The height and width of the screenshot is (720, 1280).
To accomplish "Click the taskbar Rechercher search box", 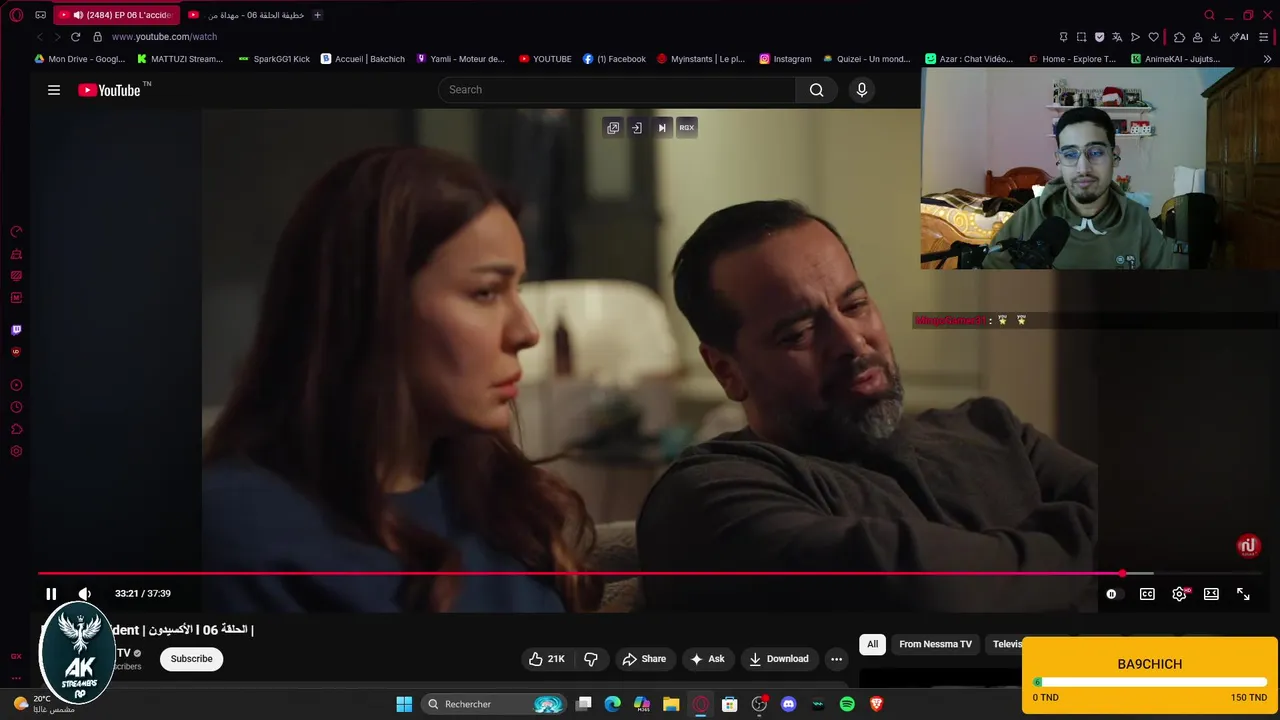I will tap(495, 704).
